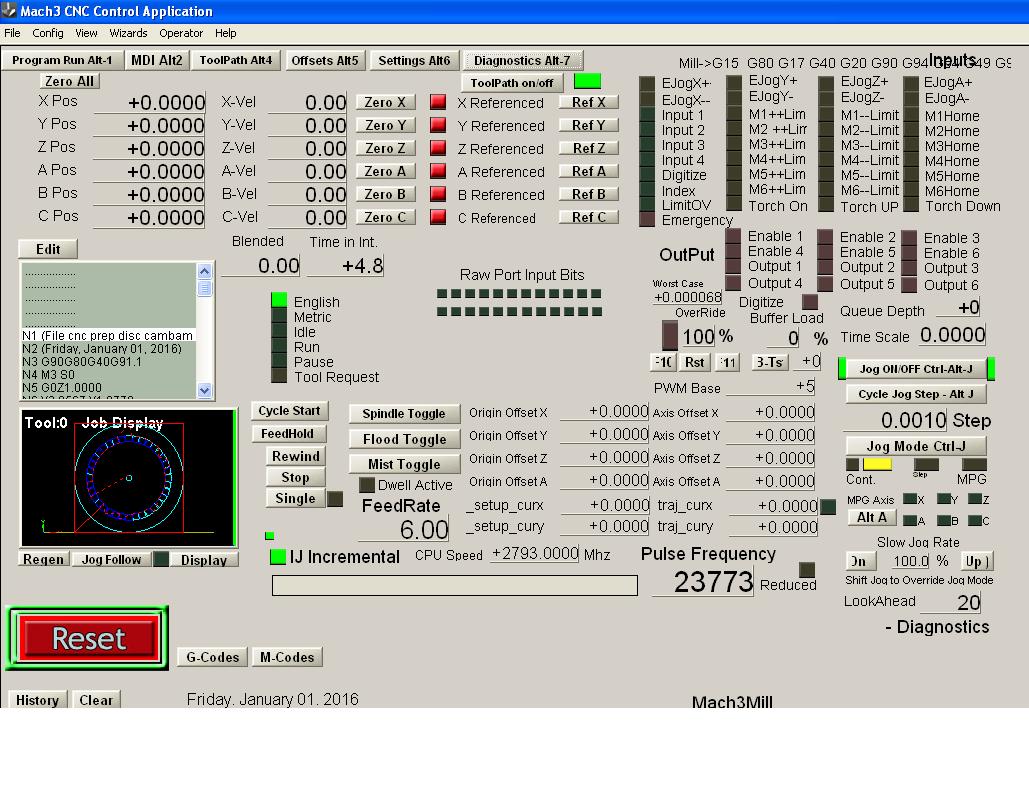Toggle Mist coolant
The height and width of the screenshot is (812, 1029).
click(x=404, y=464)
